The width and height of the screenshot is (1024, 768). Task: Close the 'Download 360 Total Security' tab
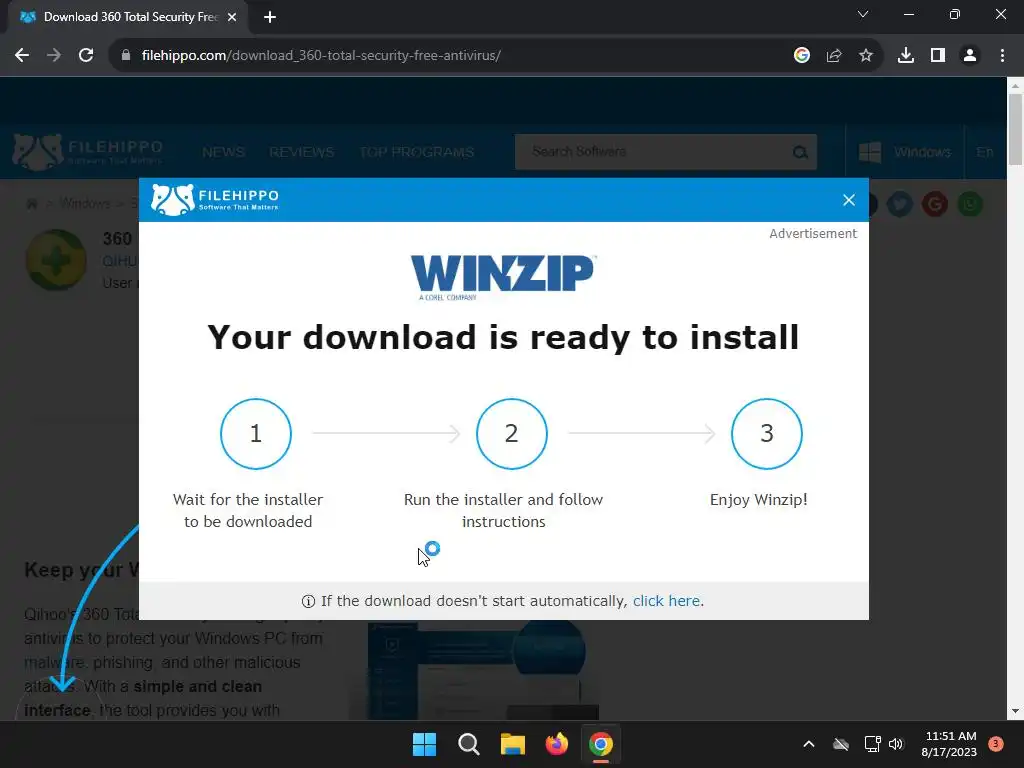click(232, 17)
